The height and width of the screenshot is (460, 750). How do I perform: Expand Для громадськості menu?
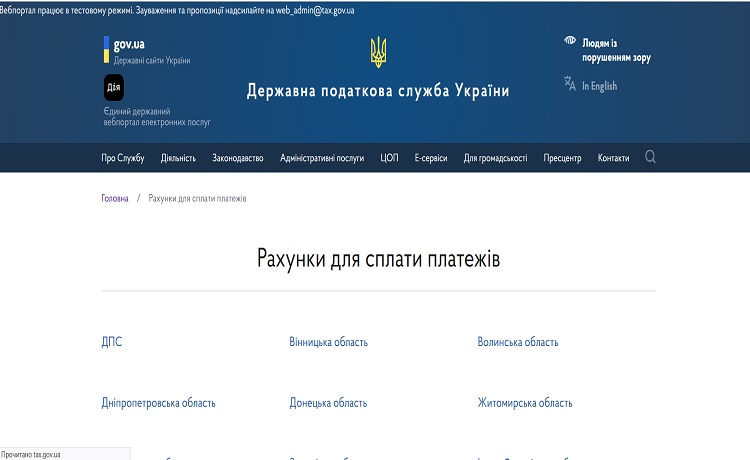[x=495, y=158]
